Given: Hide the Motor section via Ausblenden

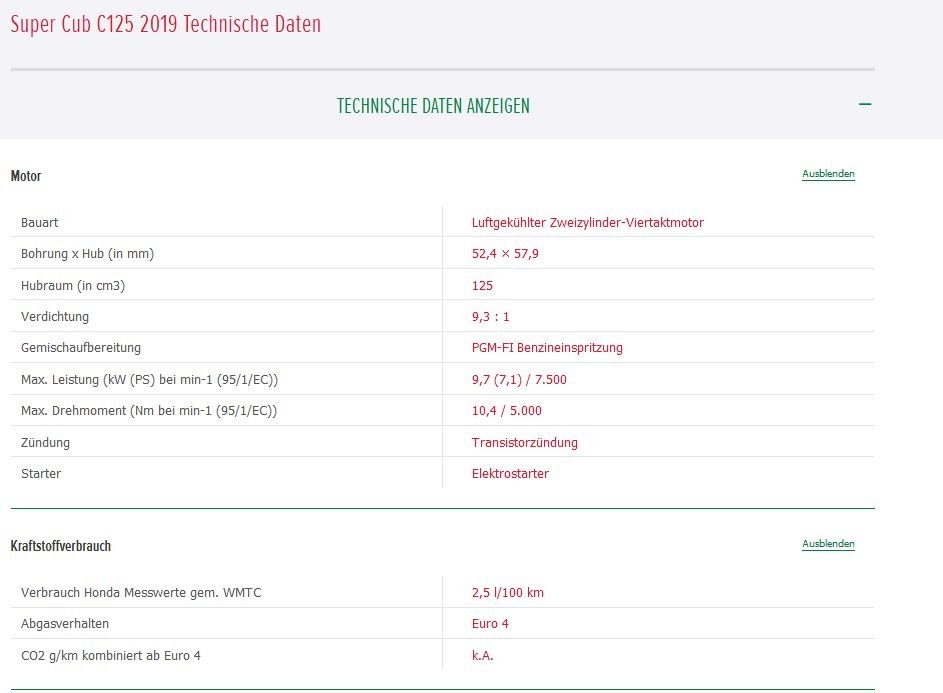Looking at the screenshot, I should [828, 174].
